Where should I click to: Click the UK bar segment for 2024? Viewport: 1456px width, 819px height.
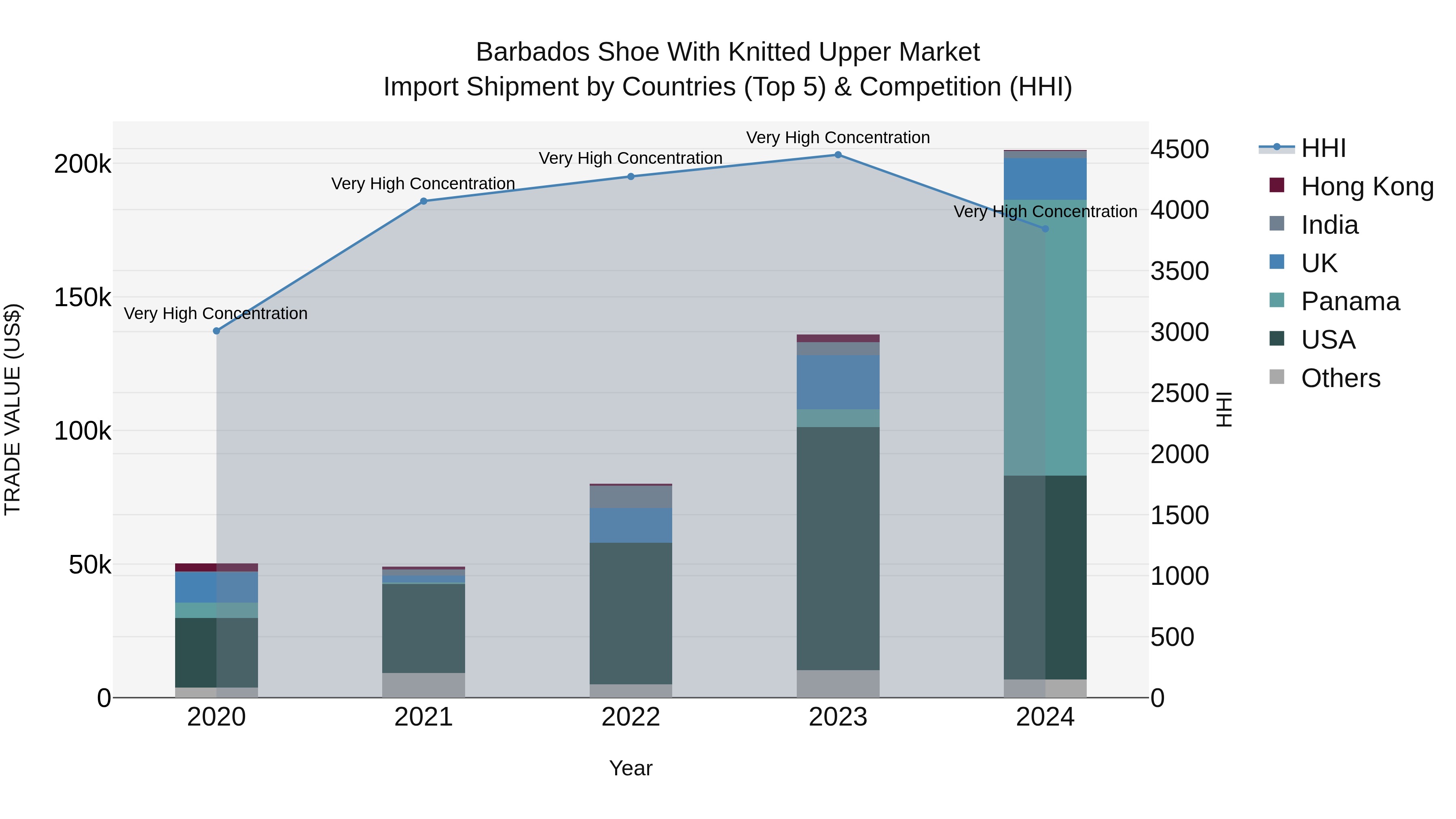[1045, 179]
